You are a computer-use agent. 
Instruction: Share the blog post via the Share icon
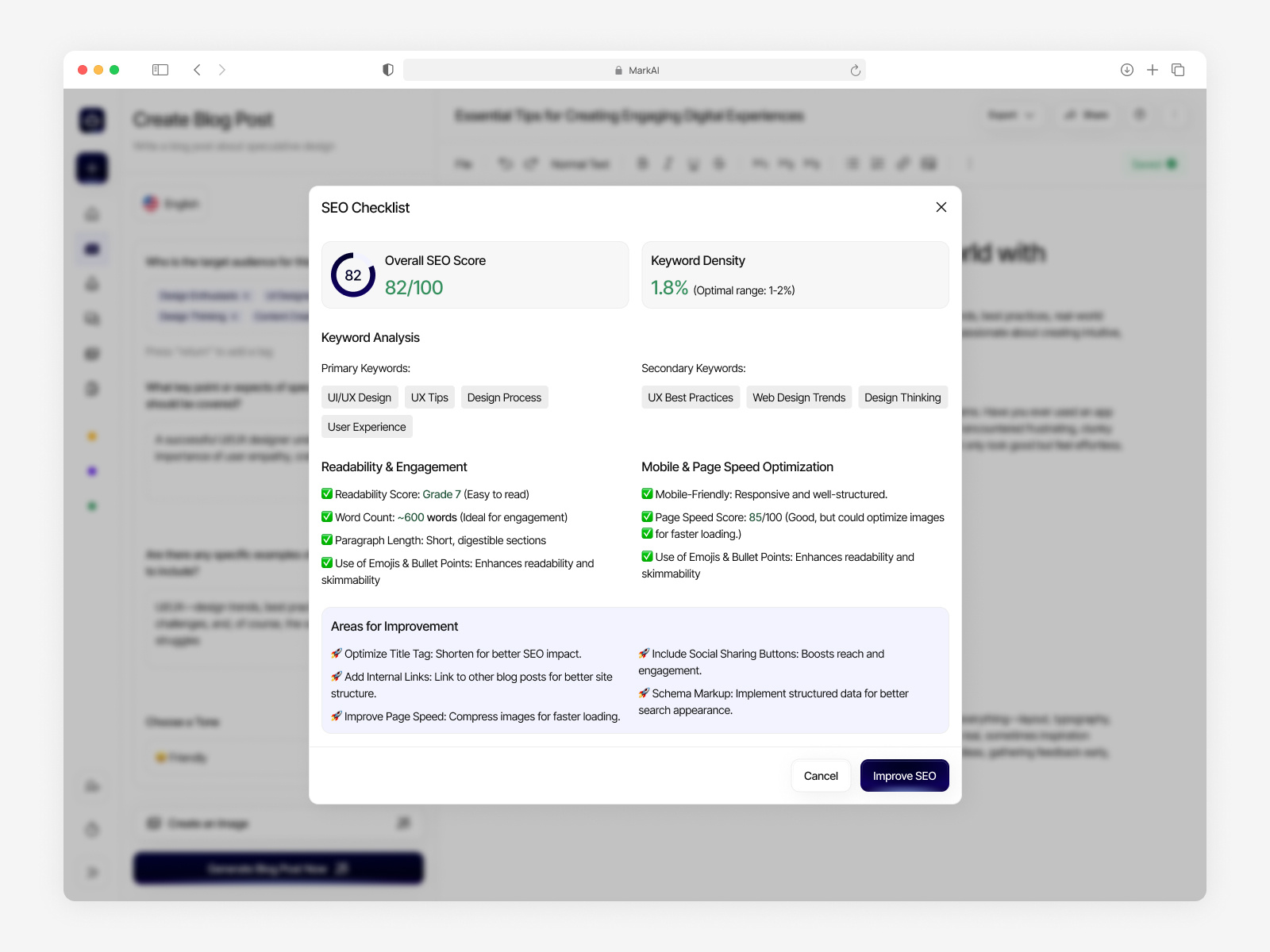[x=1085, y=115]
